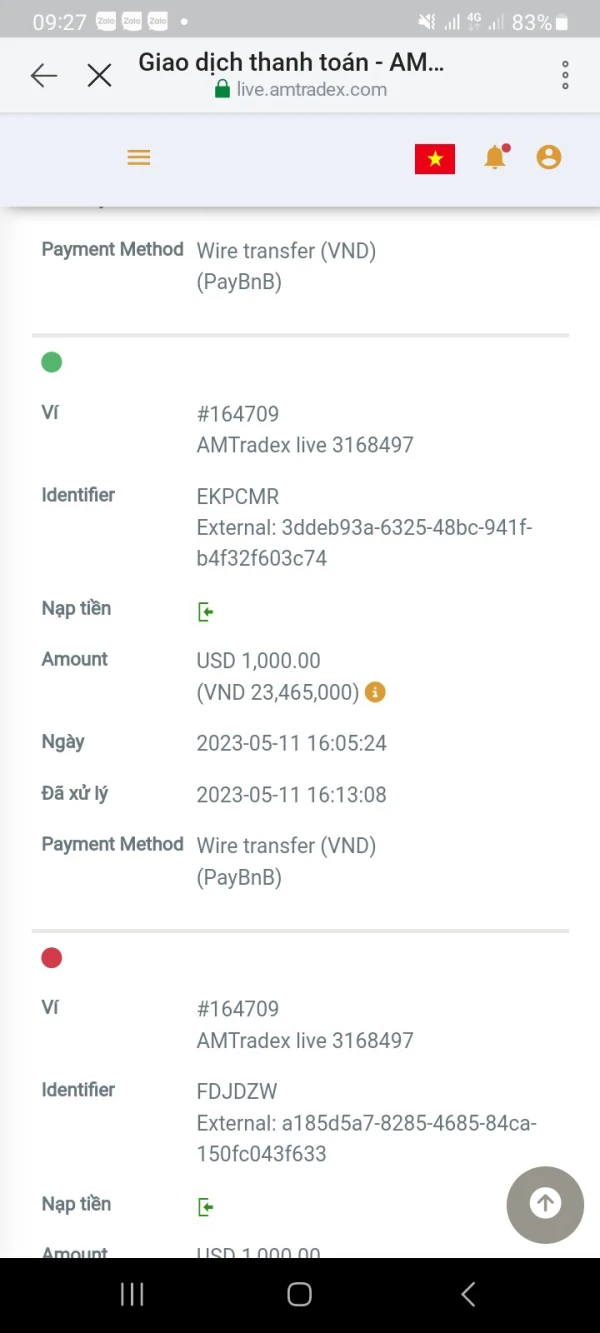Tap the browser back arrow
Image resolution: width=600 pixels, height=1333 pixels.
coord(44,75)
